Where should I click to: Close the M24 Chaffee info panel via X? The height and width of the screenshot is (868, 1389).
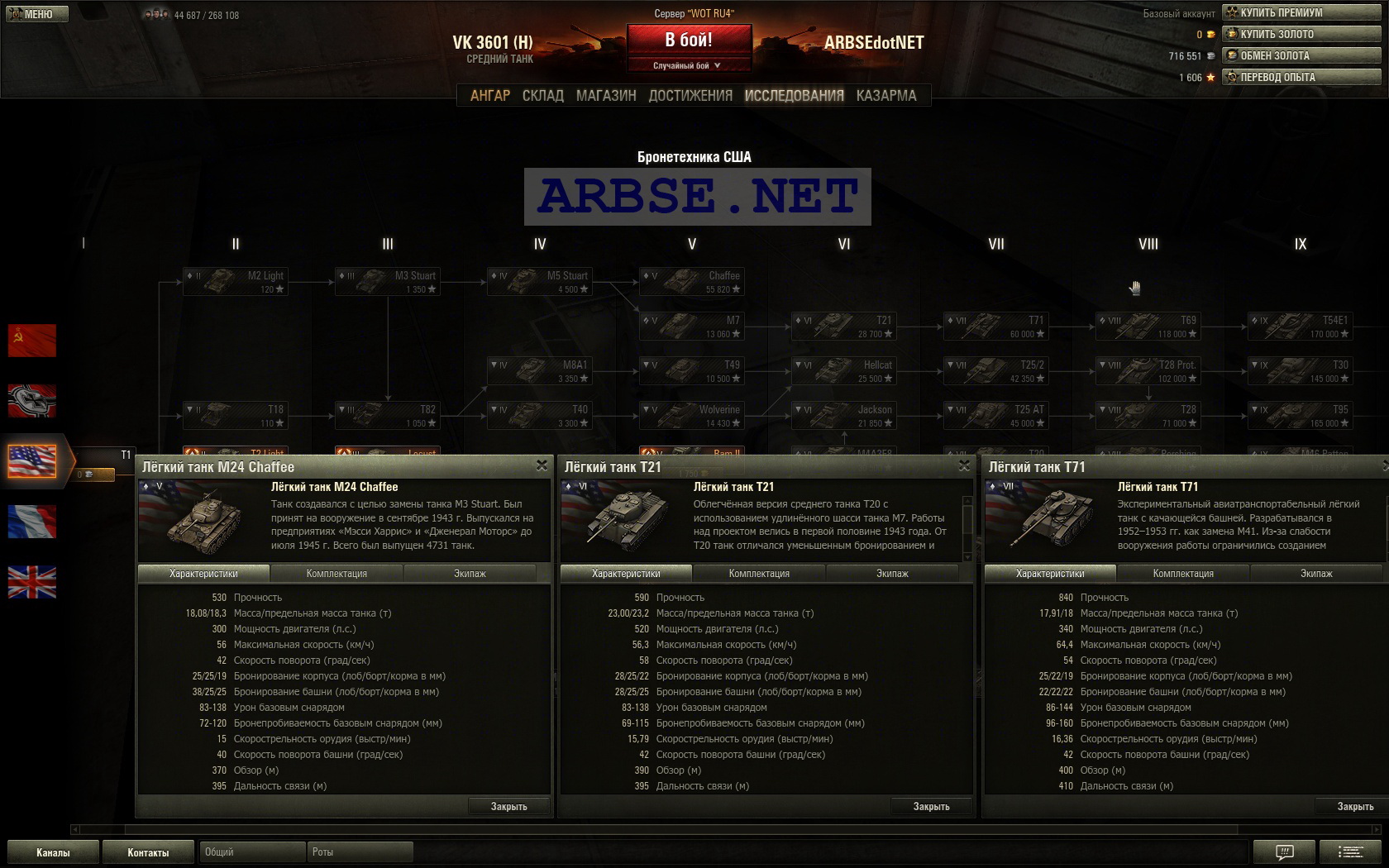click(x=542, y=466)
